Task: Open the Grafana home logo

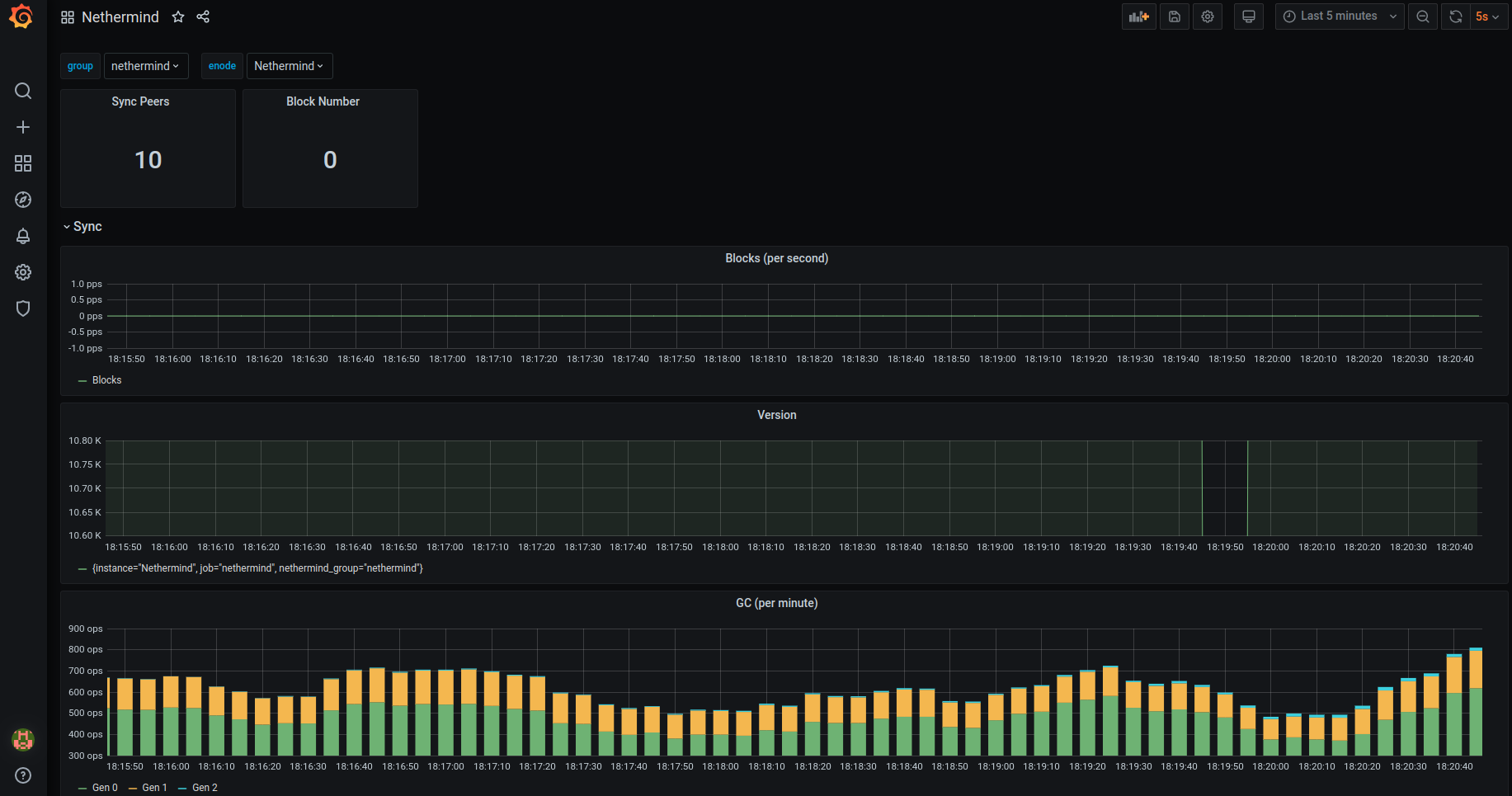Action: click(x=21, y=16)
